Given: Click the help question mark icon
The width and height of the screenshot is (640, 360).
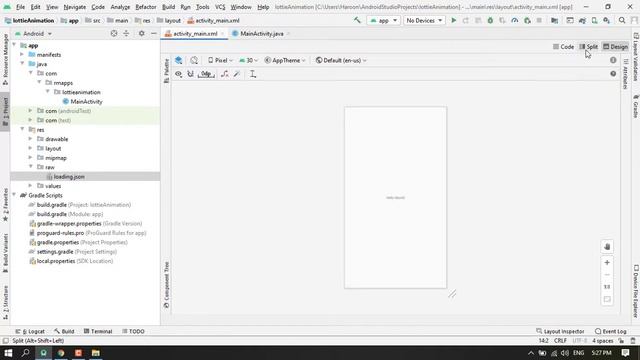Looking at the screenshot, I should click(613, 74).
